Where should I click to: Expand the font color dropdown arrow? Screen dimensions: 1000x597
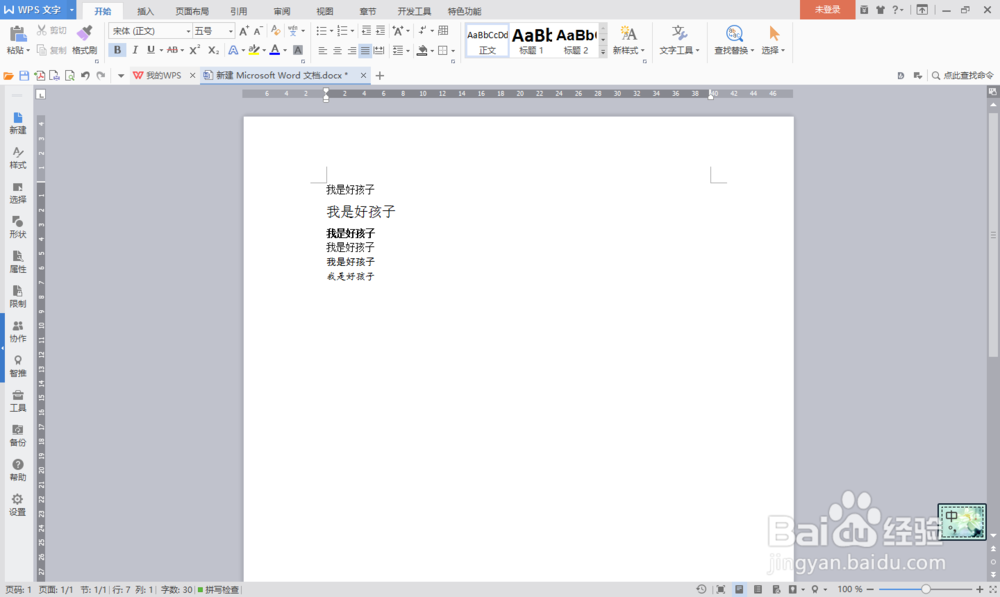[x=287, y=50]
